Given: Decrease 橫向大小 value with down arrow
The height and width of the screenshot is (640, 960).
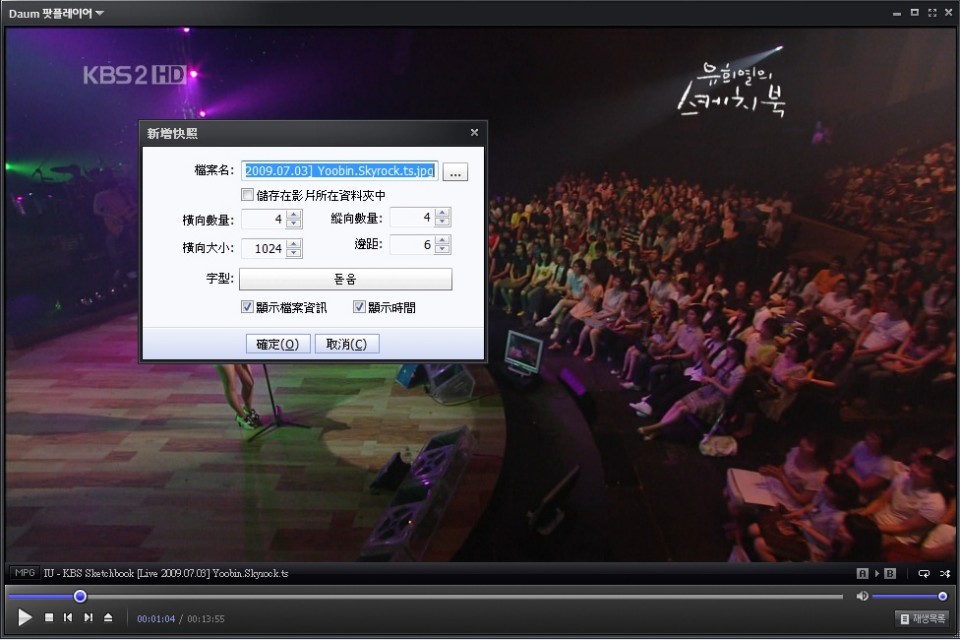Looking at the screenshot, I should click(x=294, y=252).
